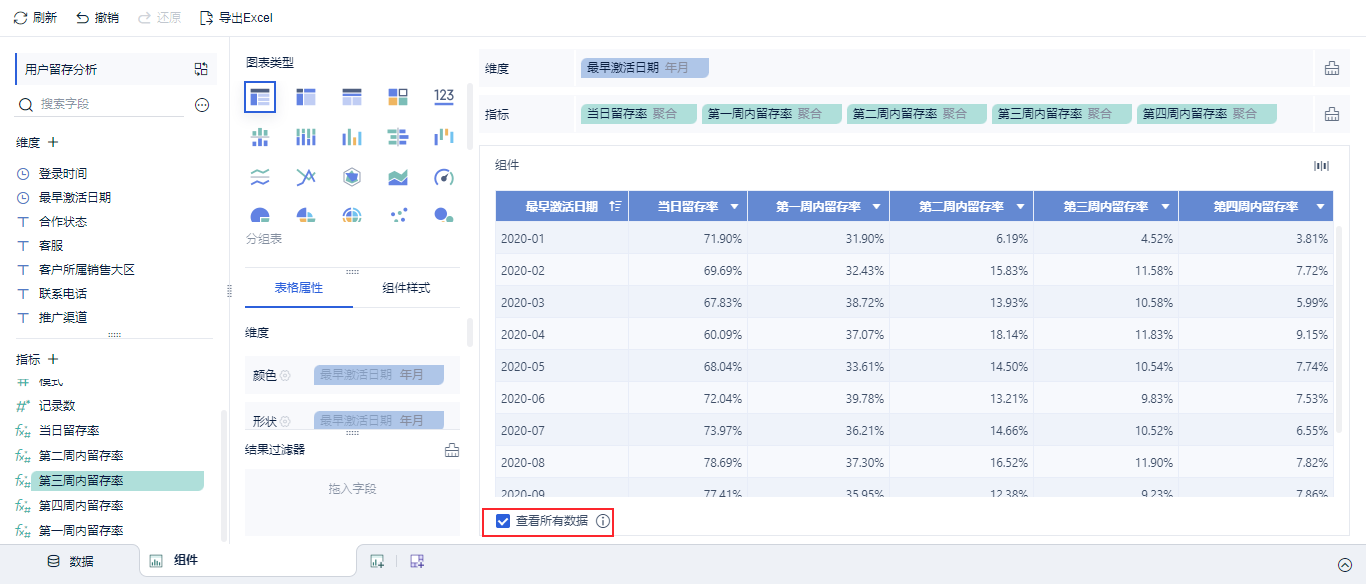The height and width of the screenshot is (584, 1366).
Task: Toggle sort order on 最早激活日期 column header
Action: [615, 206]
